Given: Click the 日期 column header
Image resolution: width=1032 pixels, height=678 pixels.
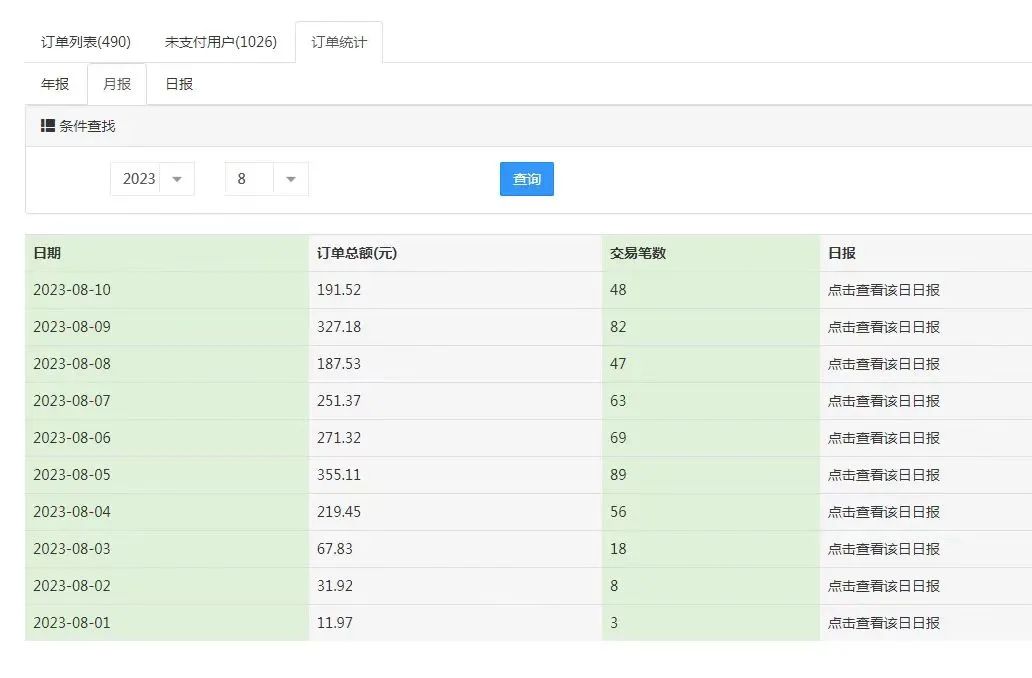Looking at the screenshot, I should tap(45, 253).
